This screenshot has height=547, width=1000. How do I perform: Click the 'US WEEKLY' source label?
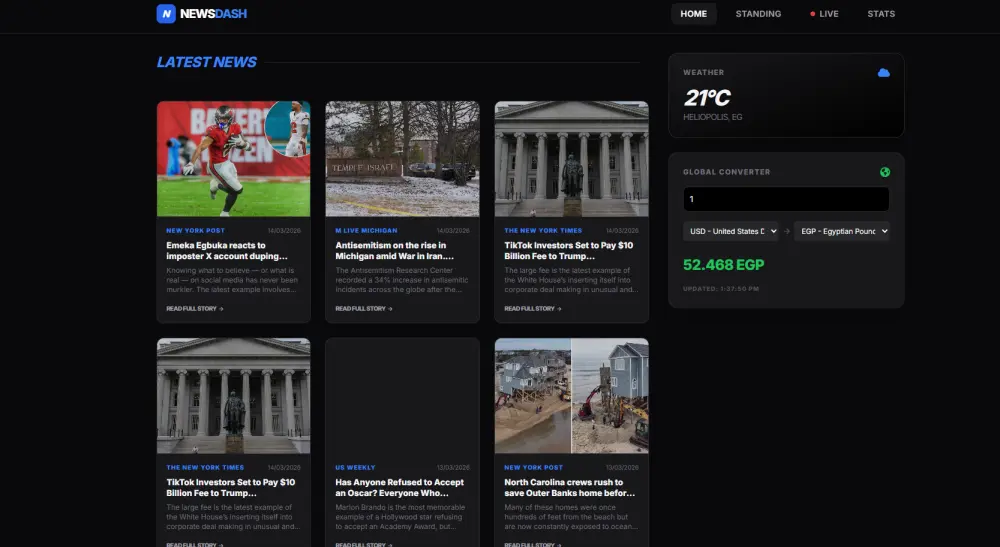pos(355,468)
